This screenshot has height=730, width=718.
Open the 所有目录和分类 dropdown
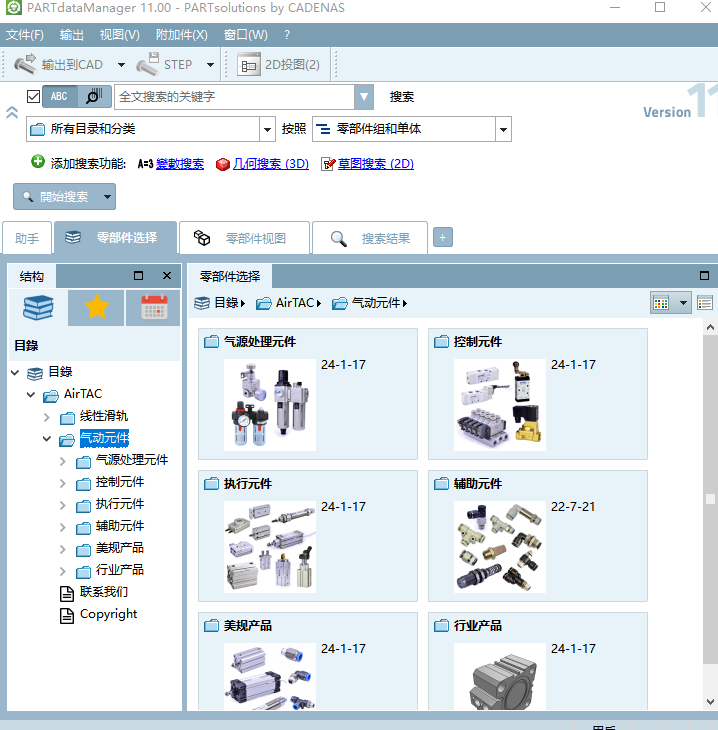click(x=267, y=129)
